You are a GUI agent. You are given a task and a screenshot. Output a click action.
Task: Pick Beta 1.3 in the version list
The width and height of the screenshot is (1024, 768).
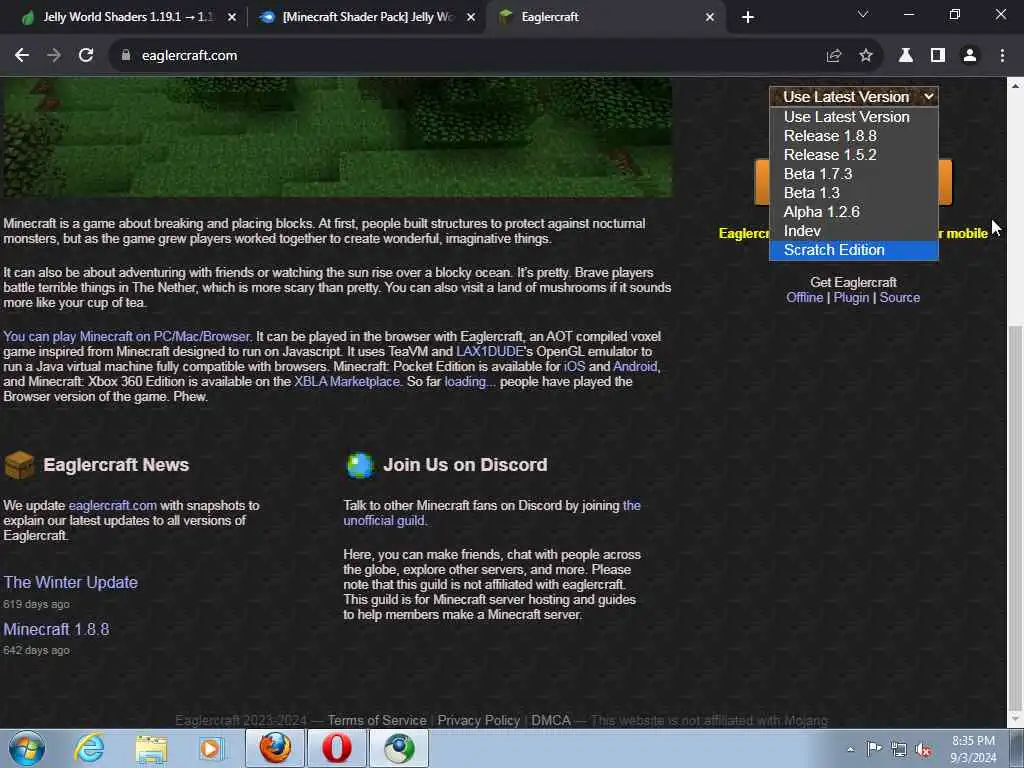click(854, 193)
